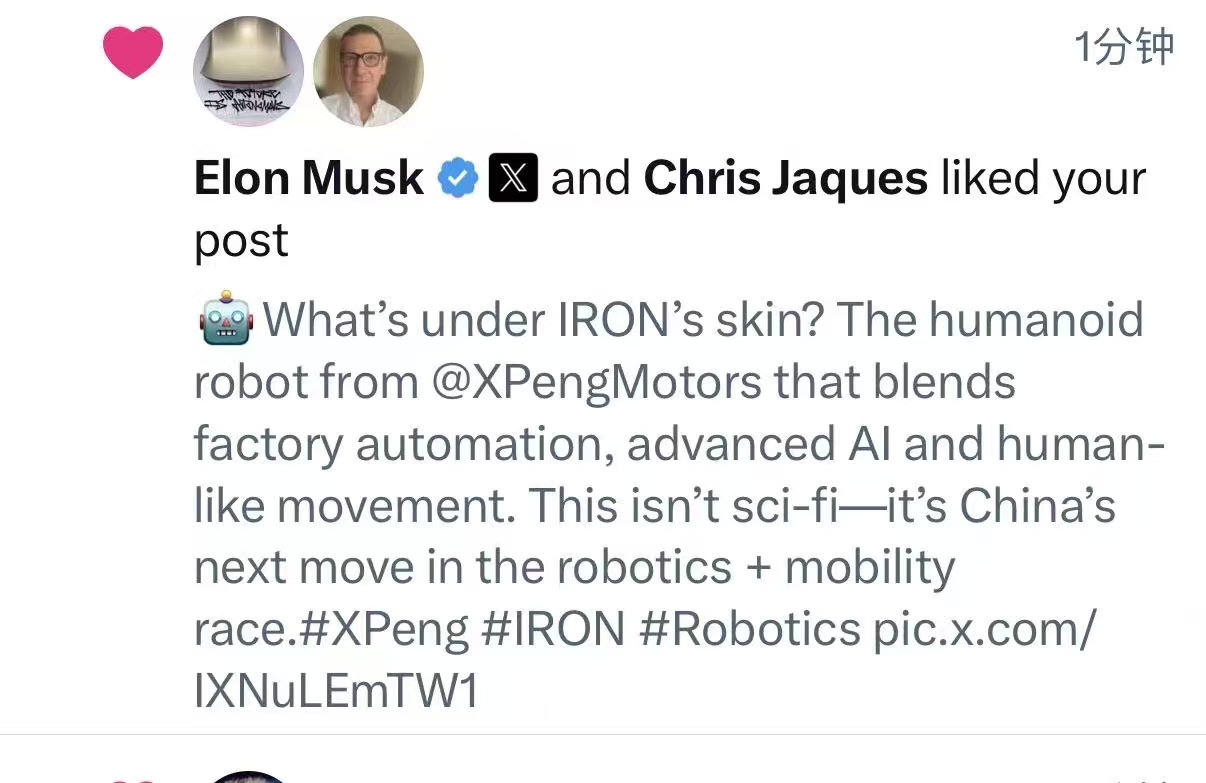Viewport: 1206px width, 783px height.
Task: Click the blue verified checkmark badge
Action: coord(459,179)
